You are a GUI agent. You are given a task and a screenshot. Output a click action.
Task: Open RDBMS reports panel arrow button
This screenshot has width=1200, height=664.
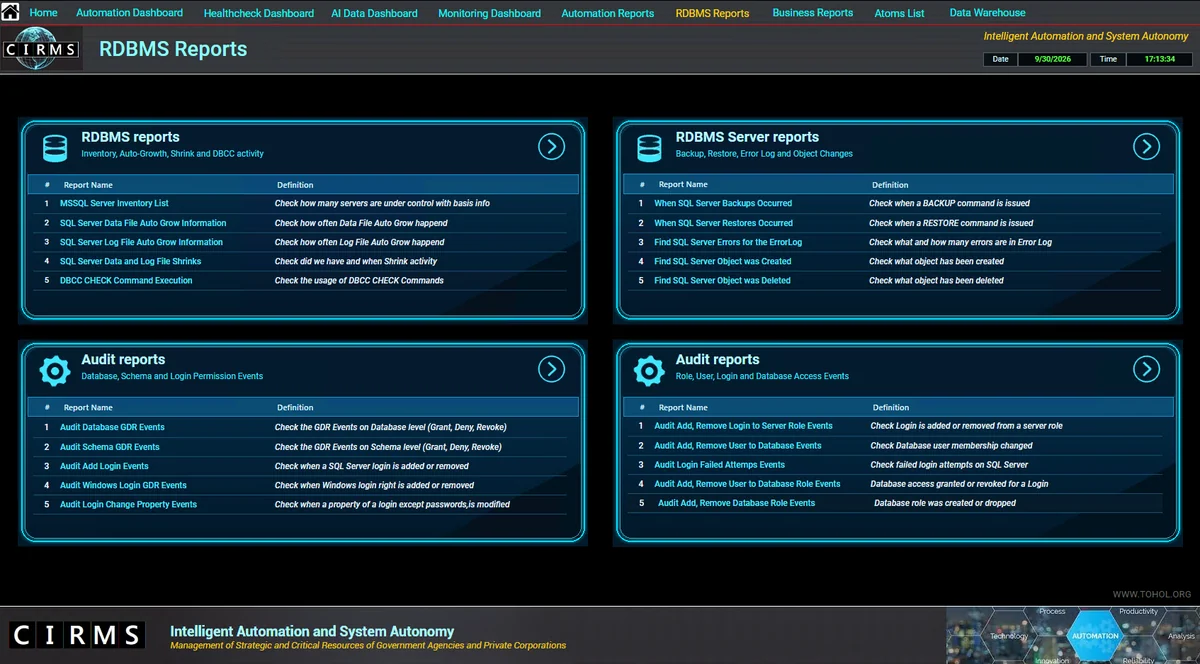tap(551, 147)
